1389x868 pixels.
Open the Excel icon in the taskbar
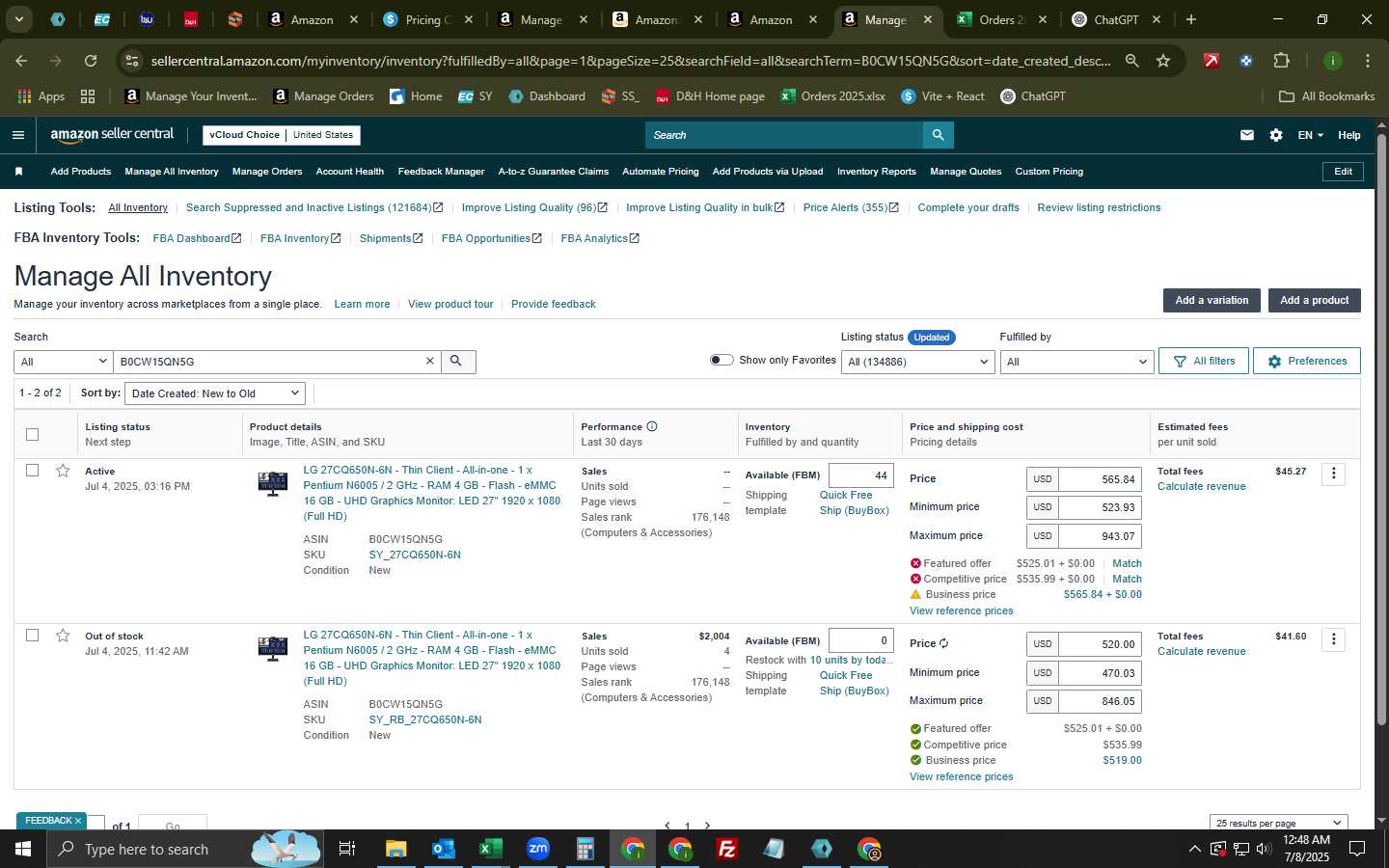490,849
